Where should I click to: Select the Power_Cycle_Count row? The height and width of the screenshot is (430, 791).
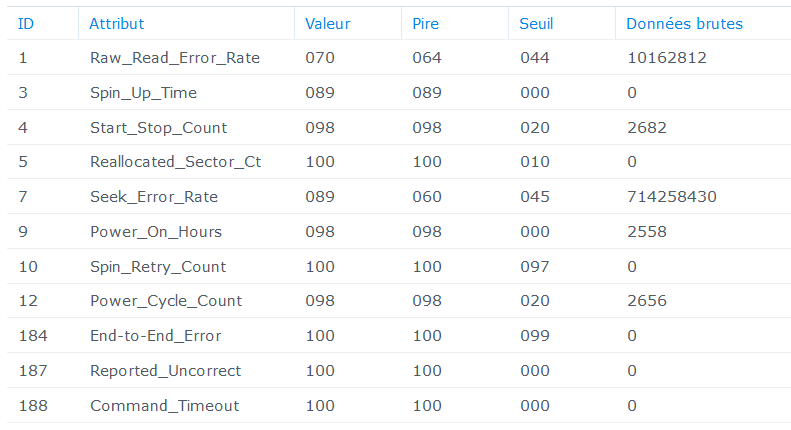pos(399,301)
